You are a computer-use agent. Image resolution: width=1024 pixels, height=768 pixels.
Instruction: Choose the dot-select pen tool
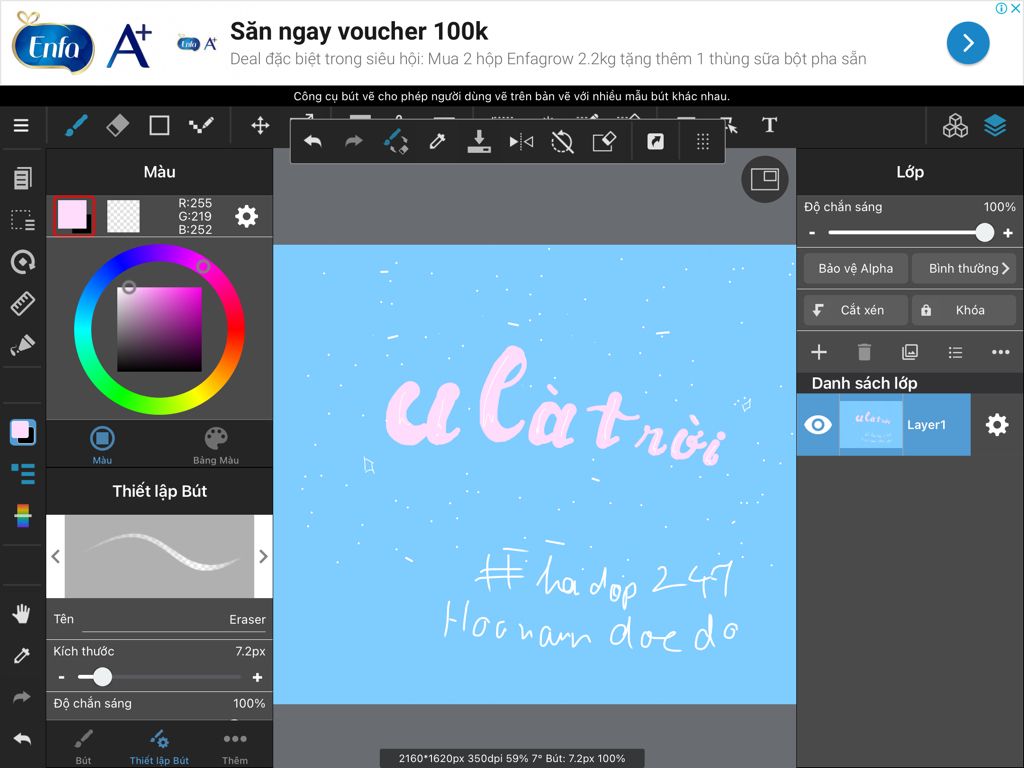point(201,125)
